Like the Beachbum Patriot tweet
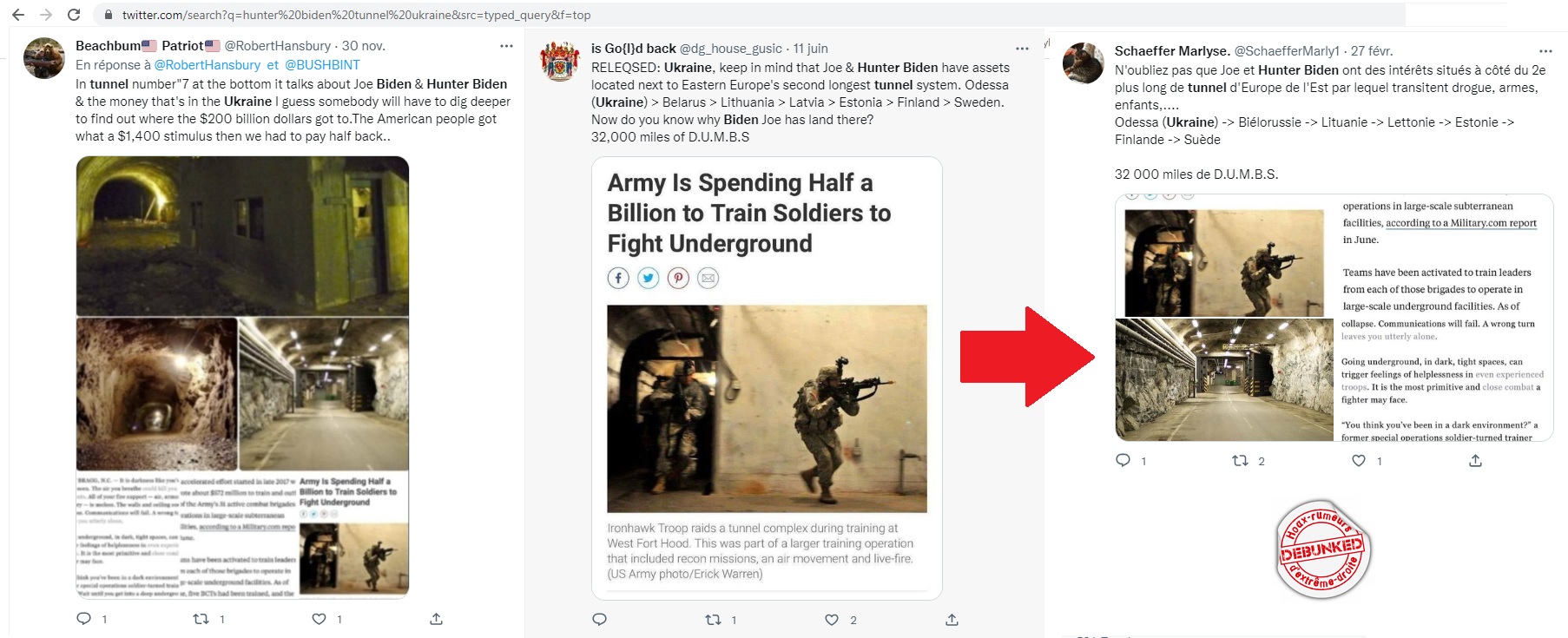Image resolution: width=1568 pixels, height=638 pixels. pos(319,619)
